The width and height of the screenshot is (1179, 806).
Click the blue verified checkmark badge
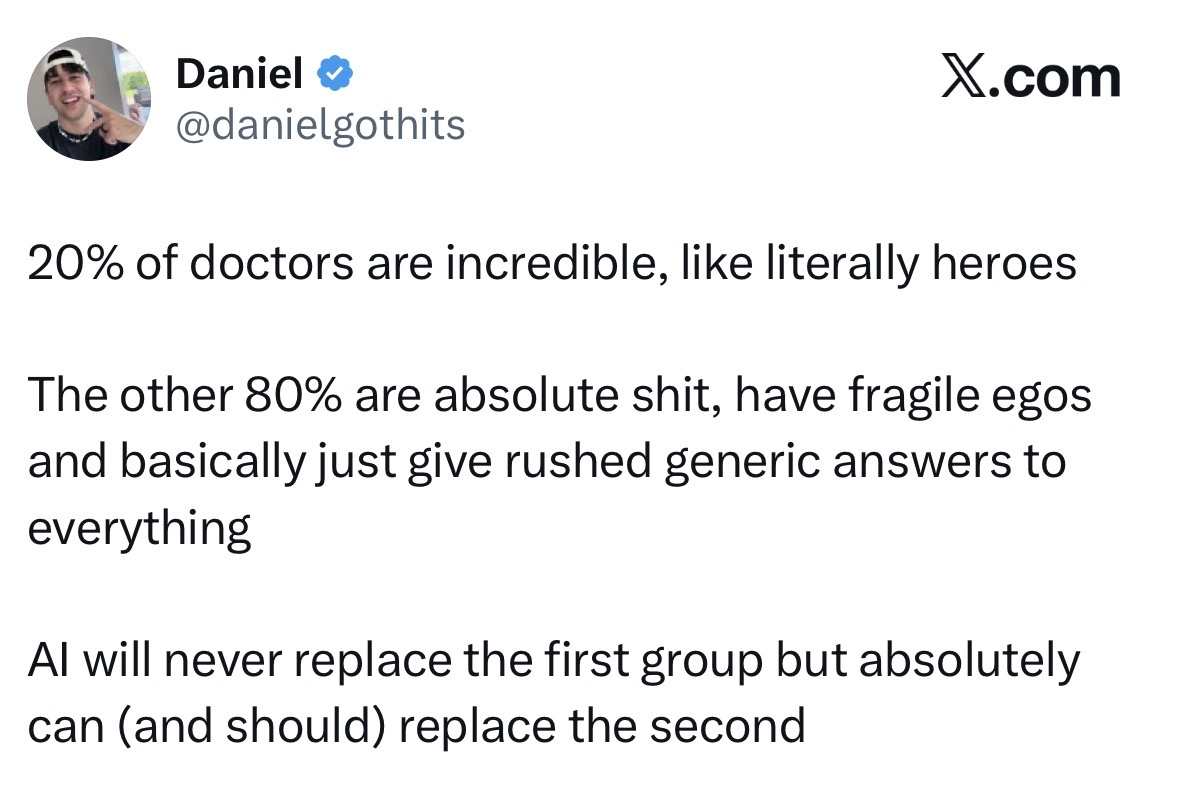tap(333, 72)
